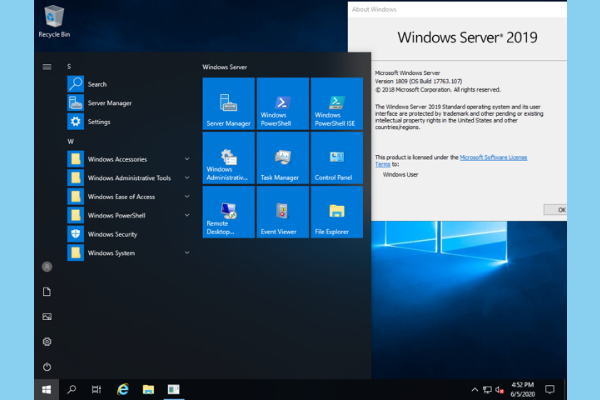Image resolution: width=600 pixels, height=400 pixels.
Task: Click the taskbar clock showing 4:52 PM
Action: coord(523,389)
